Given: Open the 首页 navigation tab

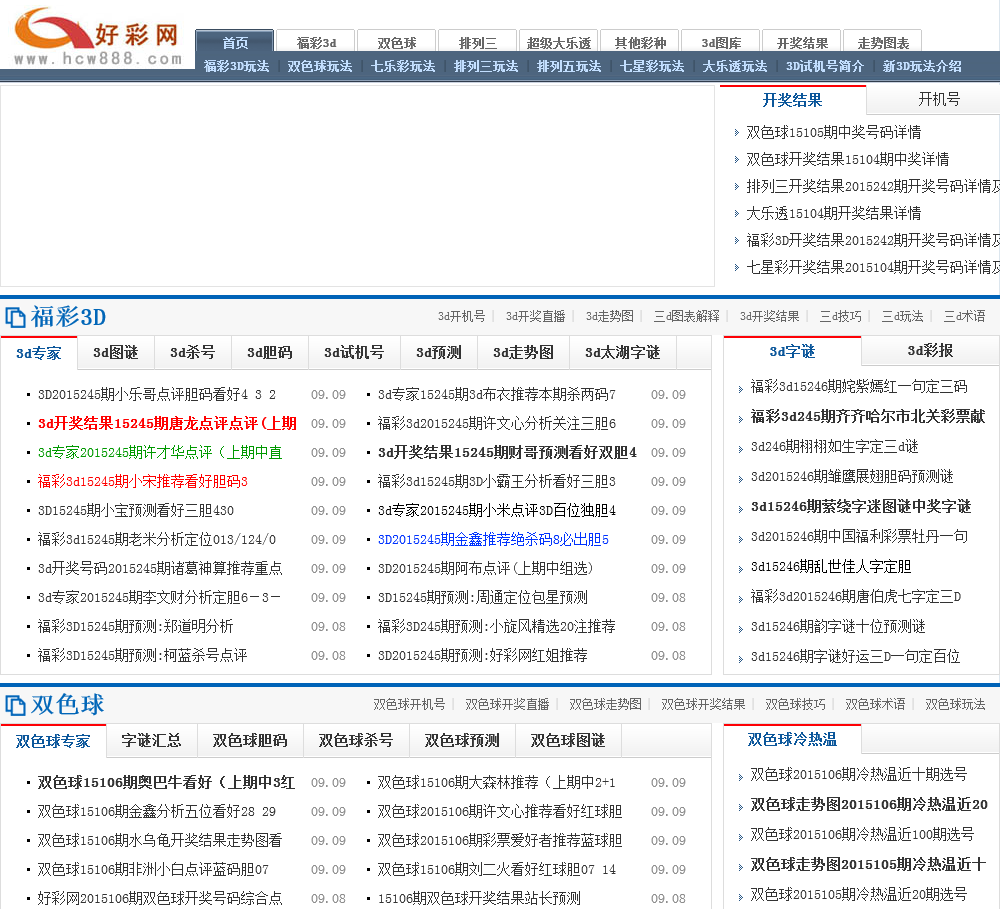Looking at the screenshot, I should [x=235, y=42].
